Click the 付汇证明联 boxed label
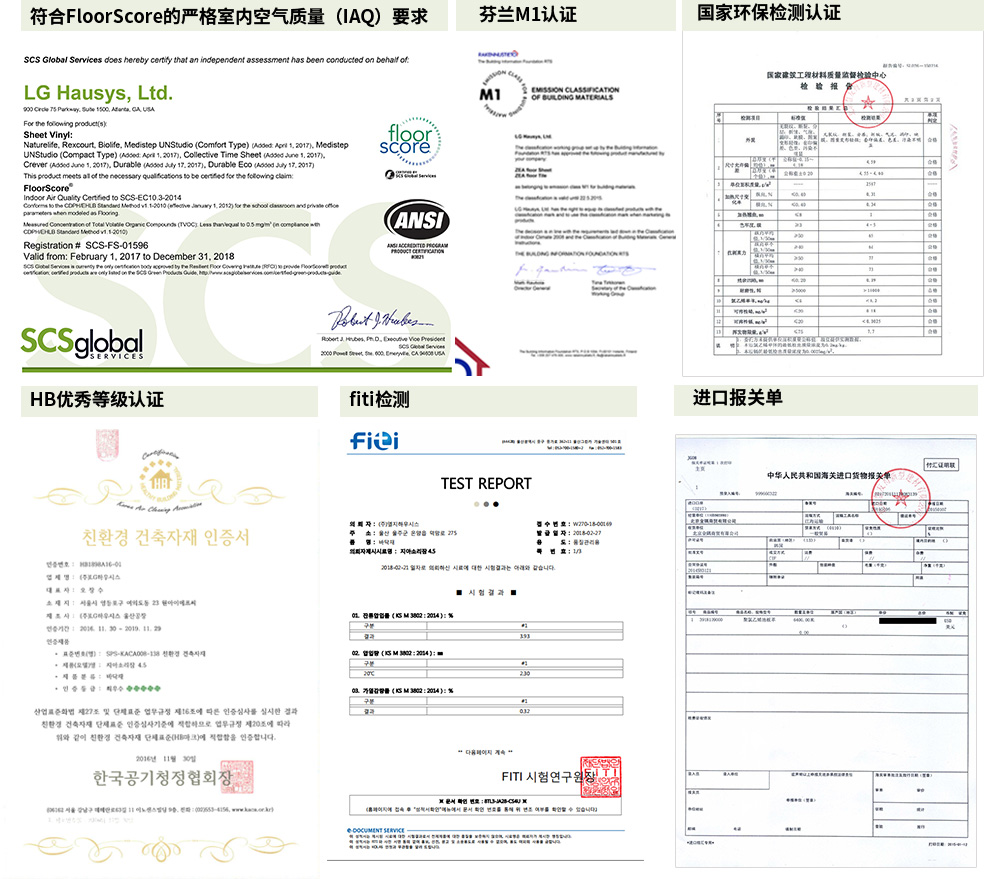This screenshot has height=879, width=990. tap(941, 465)
